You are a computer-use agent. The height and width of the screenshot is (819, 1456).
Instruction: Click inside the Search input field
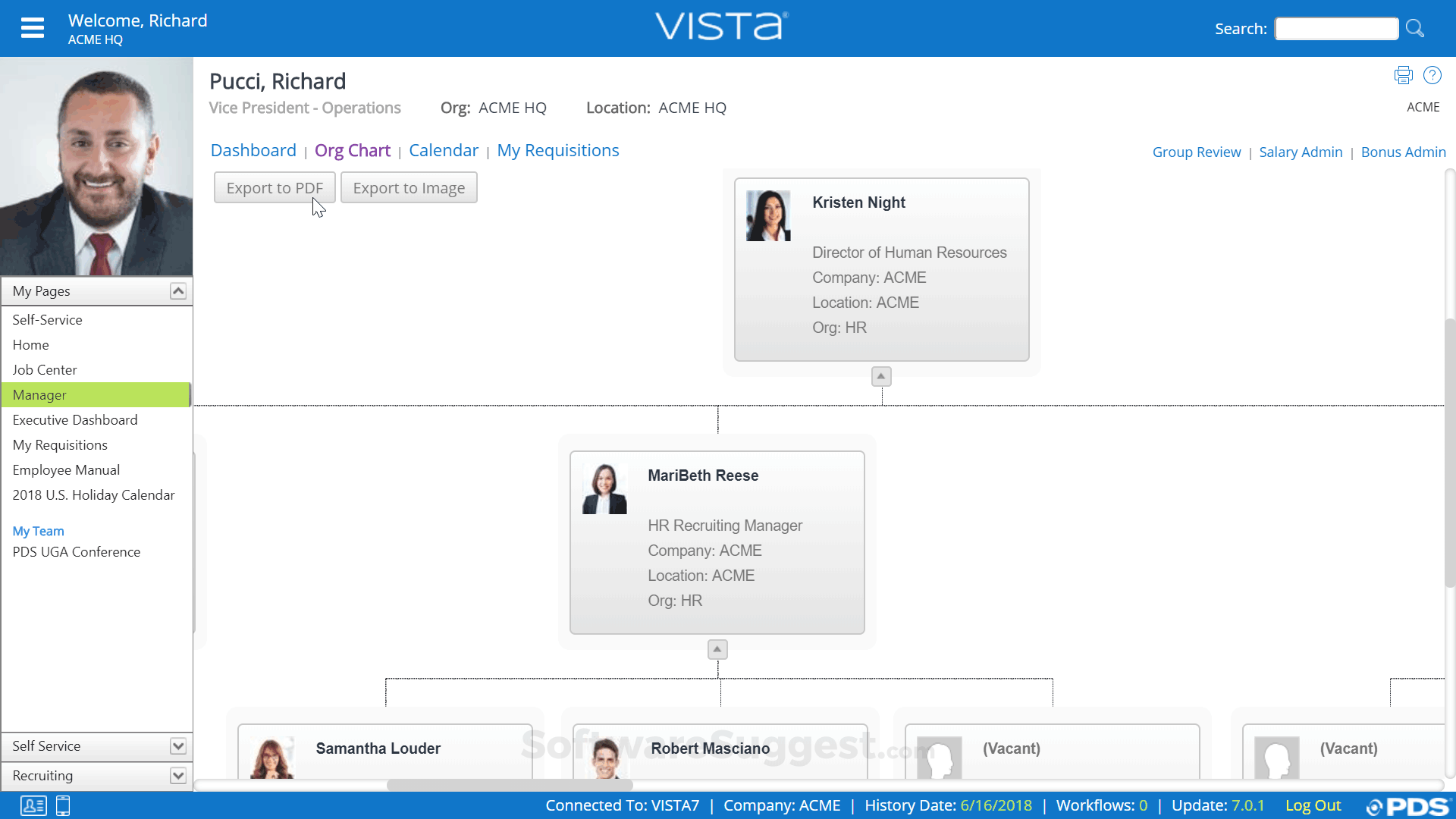tap(1336, 28)
